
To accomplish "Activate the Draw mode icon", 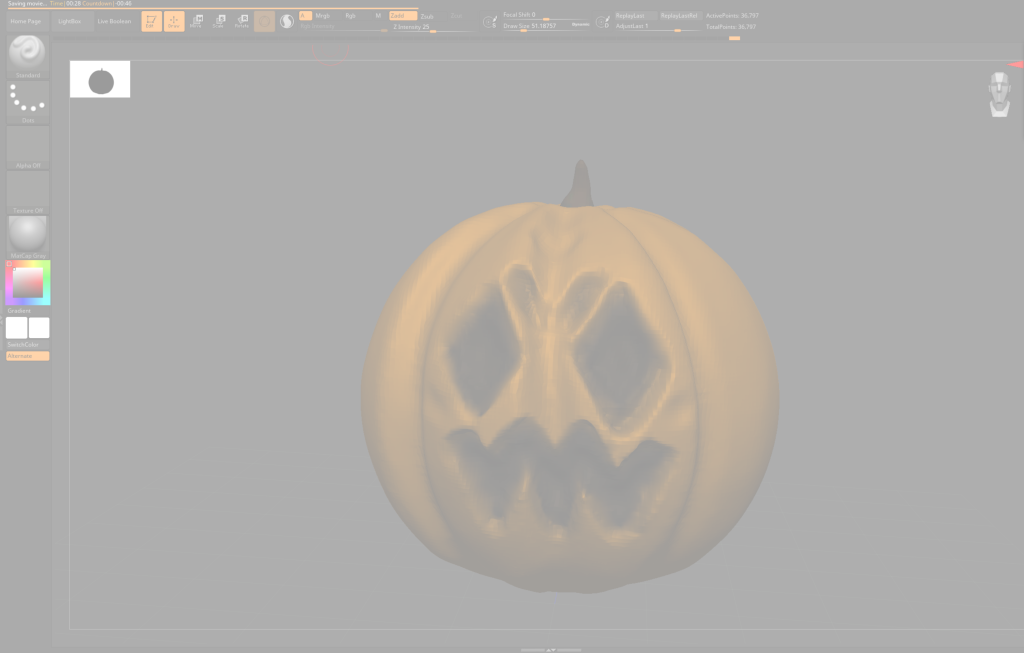I will 173,21.
